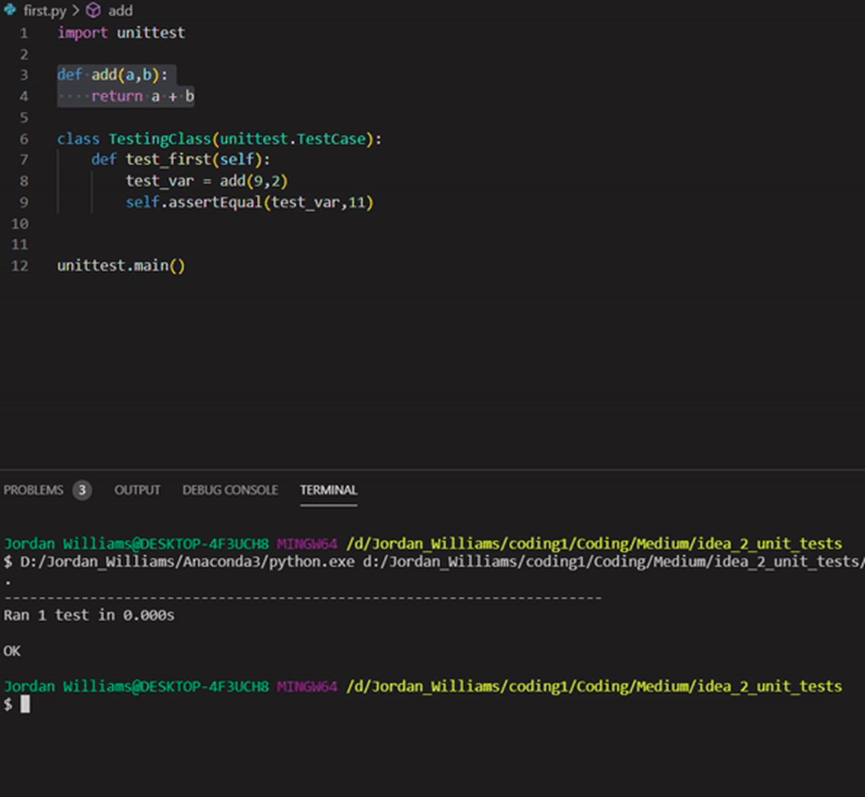
Task: Focus the terminal prompt cursor block
Action: [x=25, y=704]
